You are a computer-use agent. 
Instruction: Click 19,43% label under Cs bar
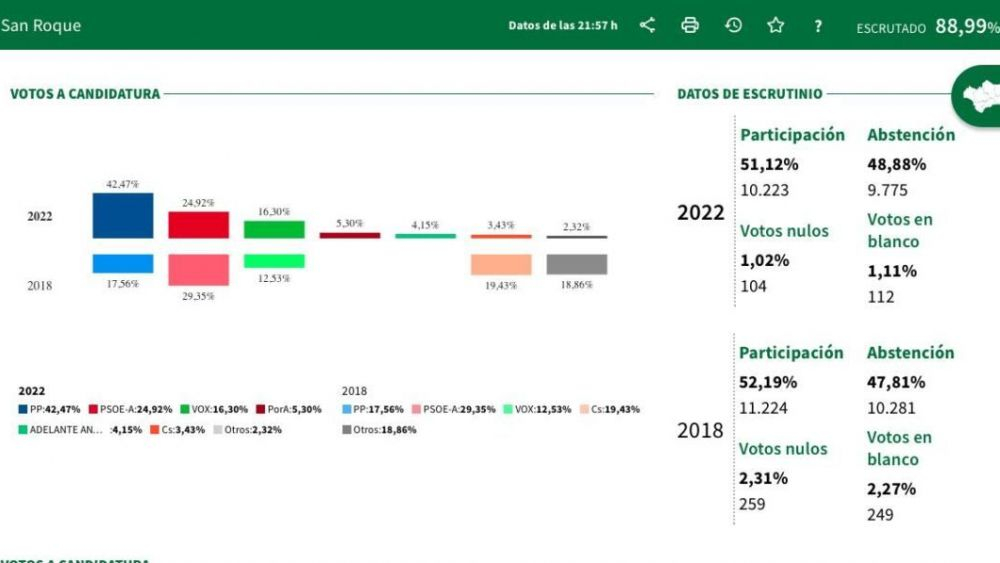[x=501, y=286]
